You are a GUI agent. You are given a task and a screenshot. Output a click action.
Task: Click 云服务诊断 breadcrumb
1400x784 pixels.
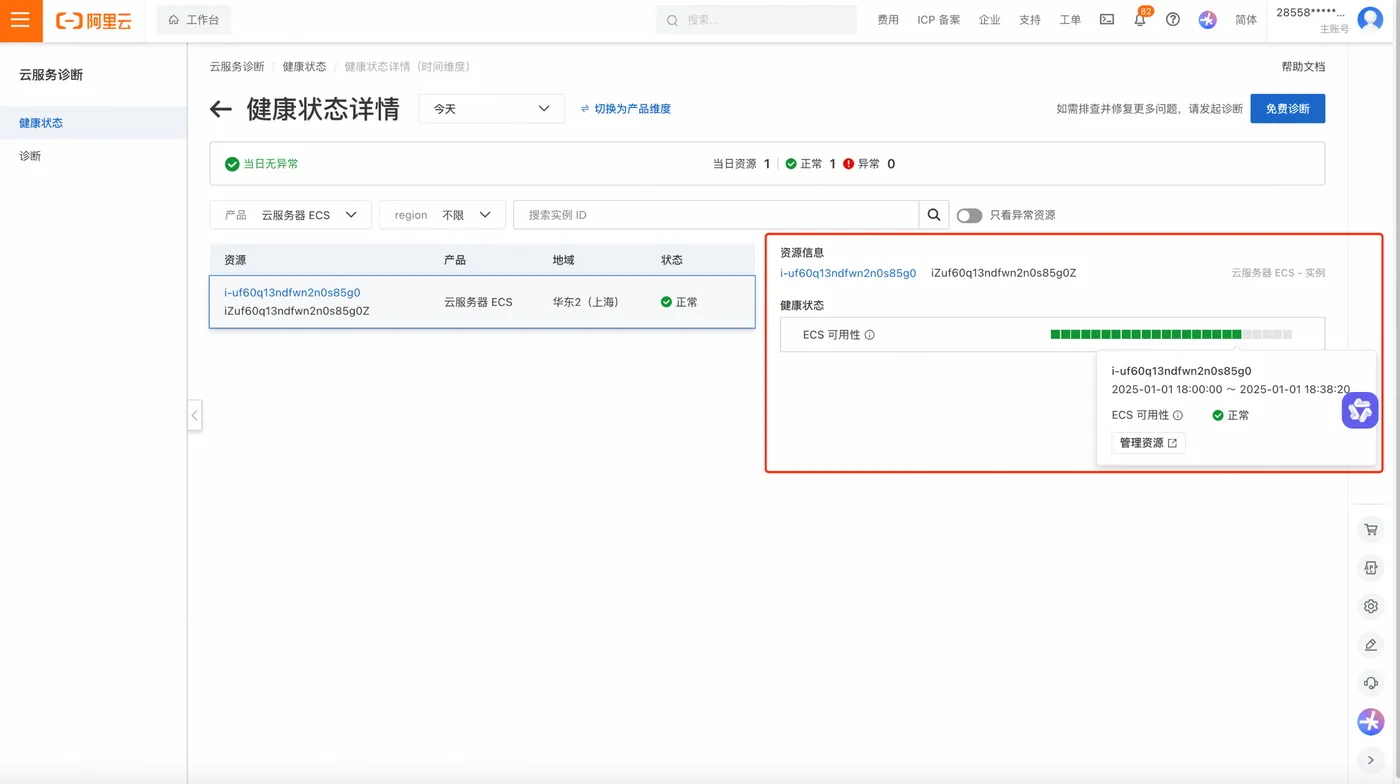(237, 67)
